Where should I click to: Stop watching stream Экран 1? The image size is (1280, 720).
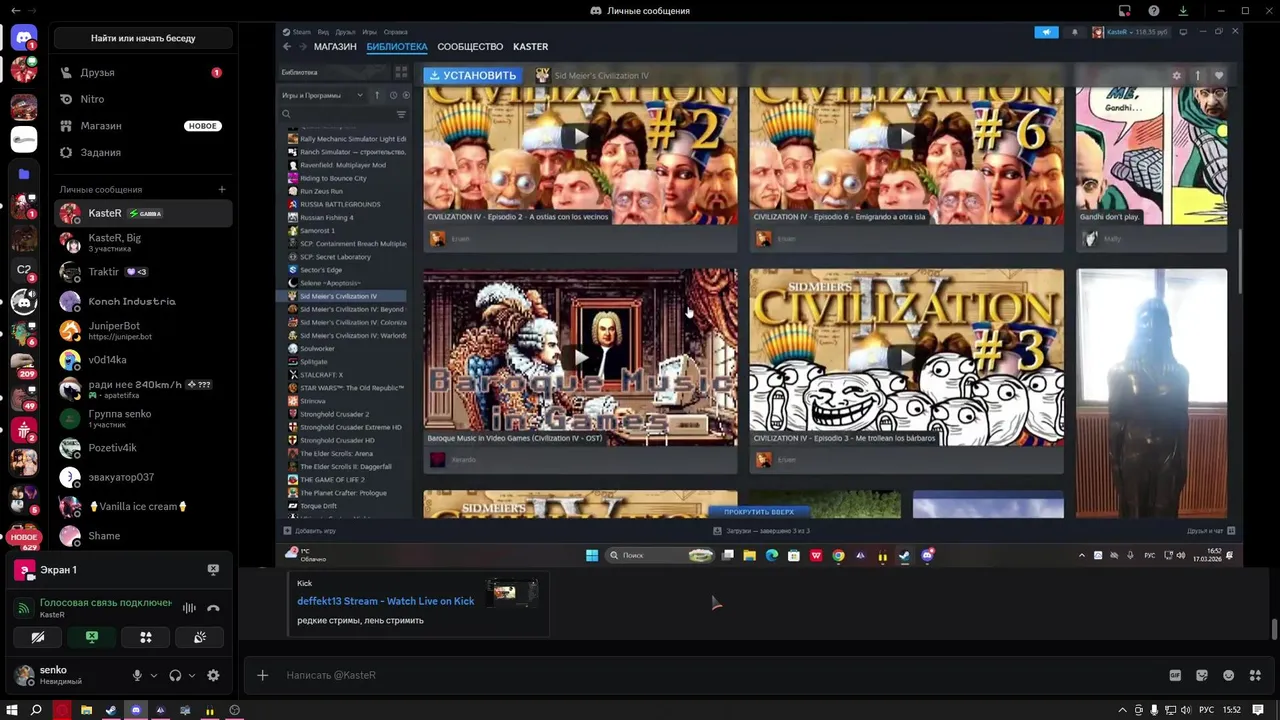[213, 569]
